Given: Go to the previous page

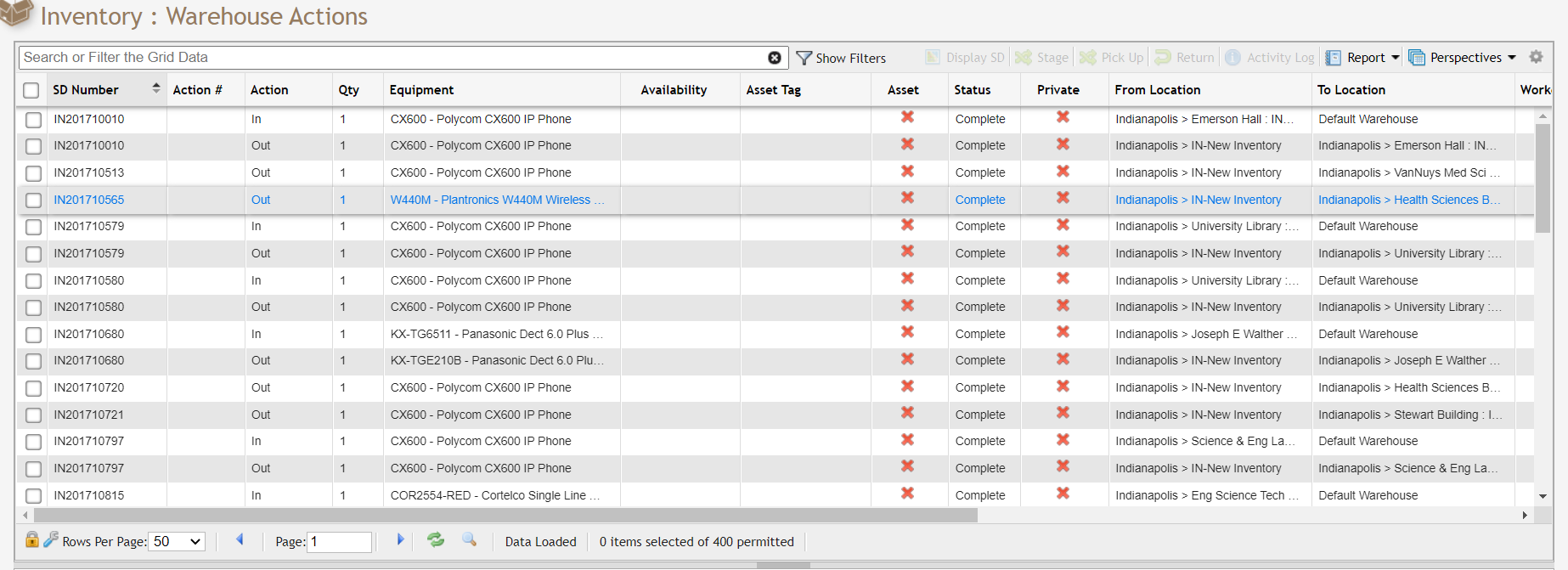Looking at the screenshot, I should point(240,540).
